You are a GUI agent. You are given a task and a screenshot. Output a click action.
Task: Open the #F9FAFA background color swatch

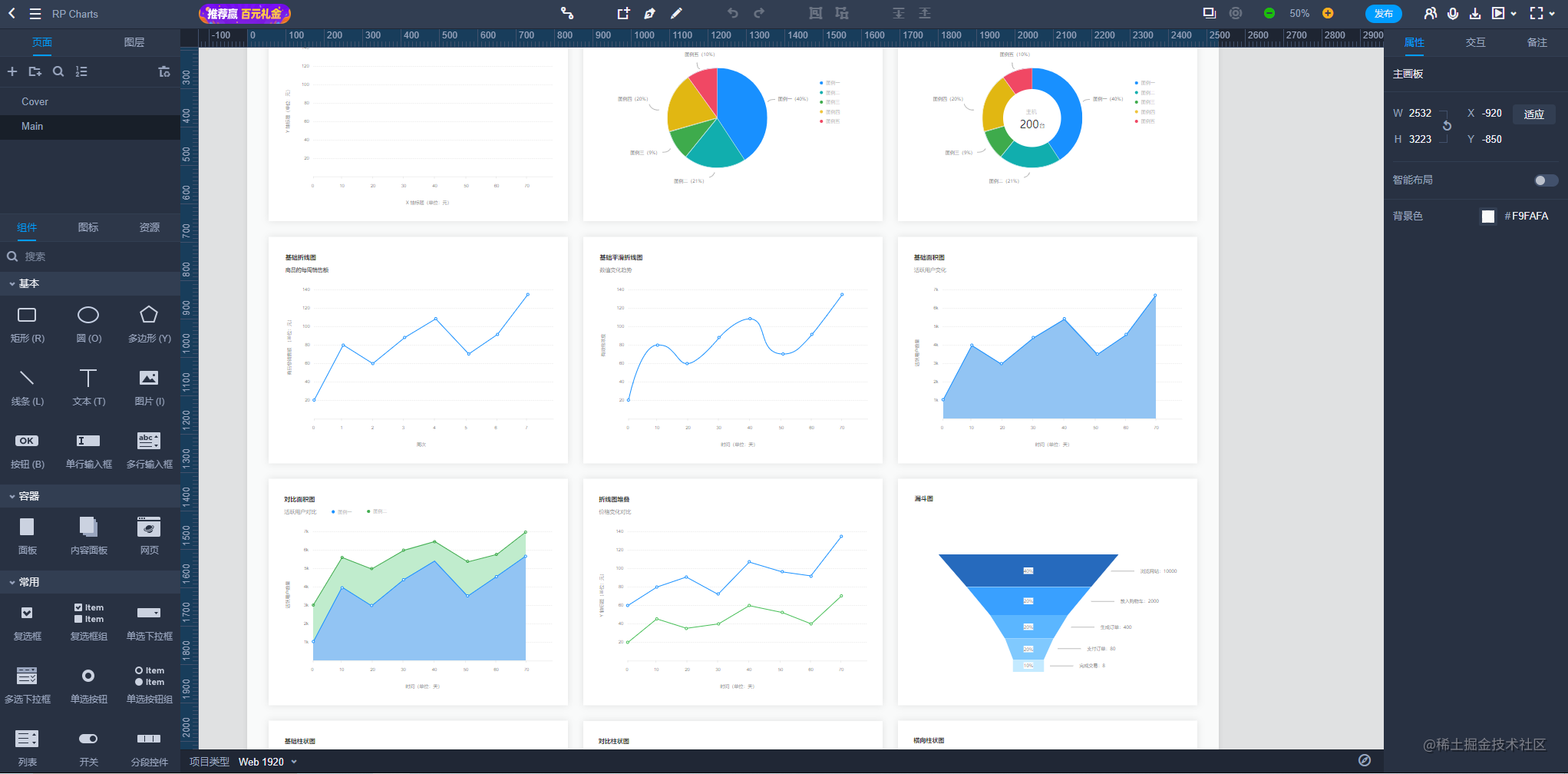click(x=1488, y=217)
